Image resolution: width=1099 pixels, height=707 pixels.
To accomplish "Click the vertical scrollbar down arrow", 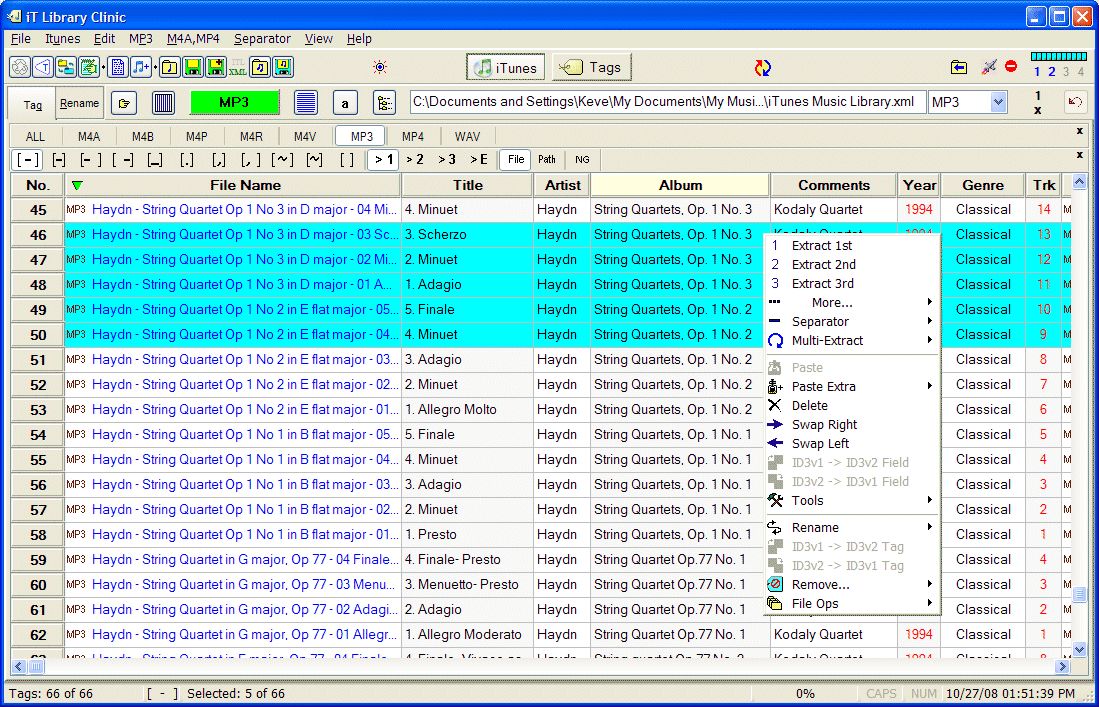I will [1079, 650].
